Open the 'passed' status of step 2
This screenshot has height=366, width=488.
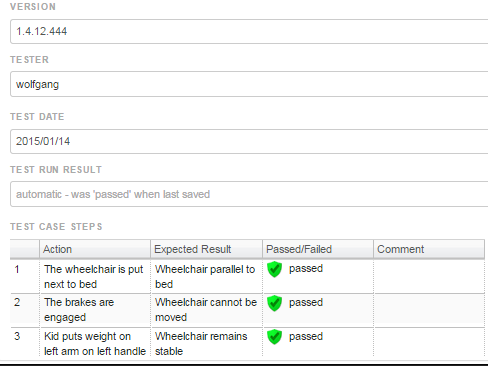(x=306, y=303)
